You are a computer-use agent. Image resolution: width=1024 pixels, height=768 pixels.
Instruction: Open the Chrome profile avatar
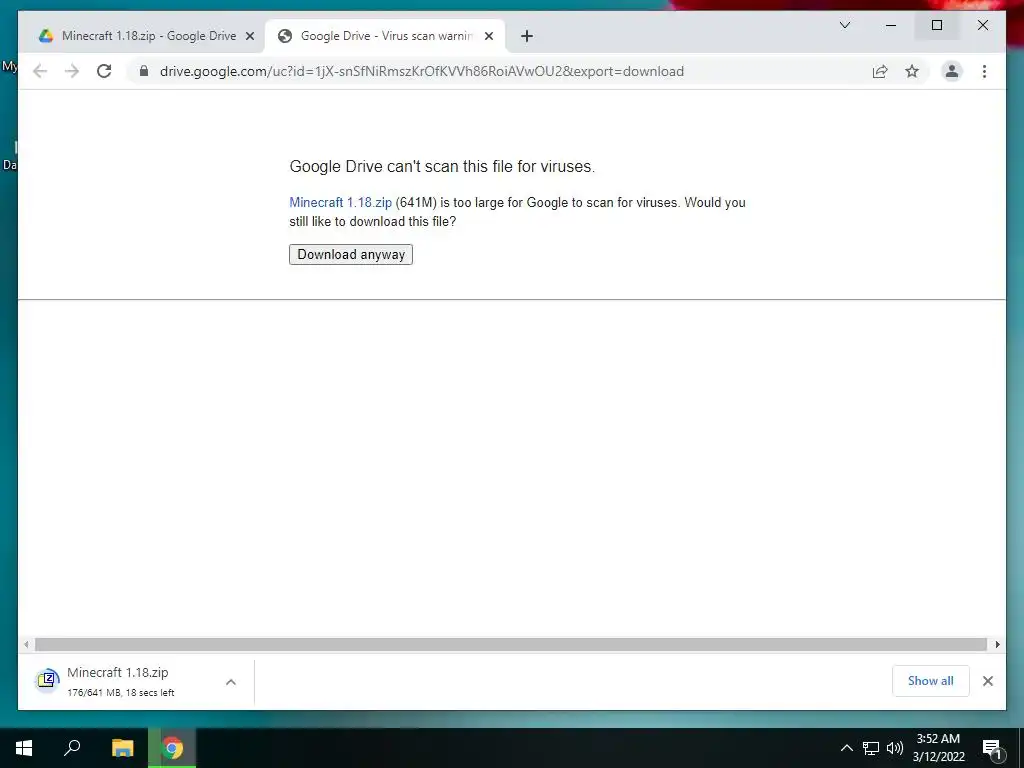pos(952,71)
